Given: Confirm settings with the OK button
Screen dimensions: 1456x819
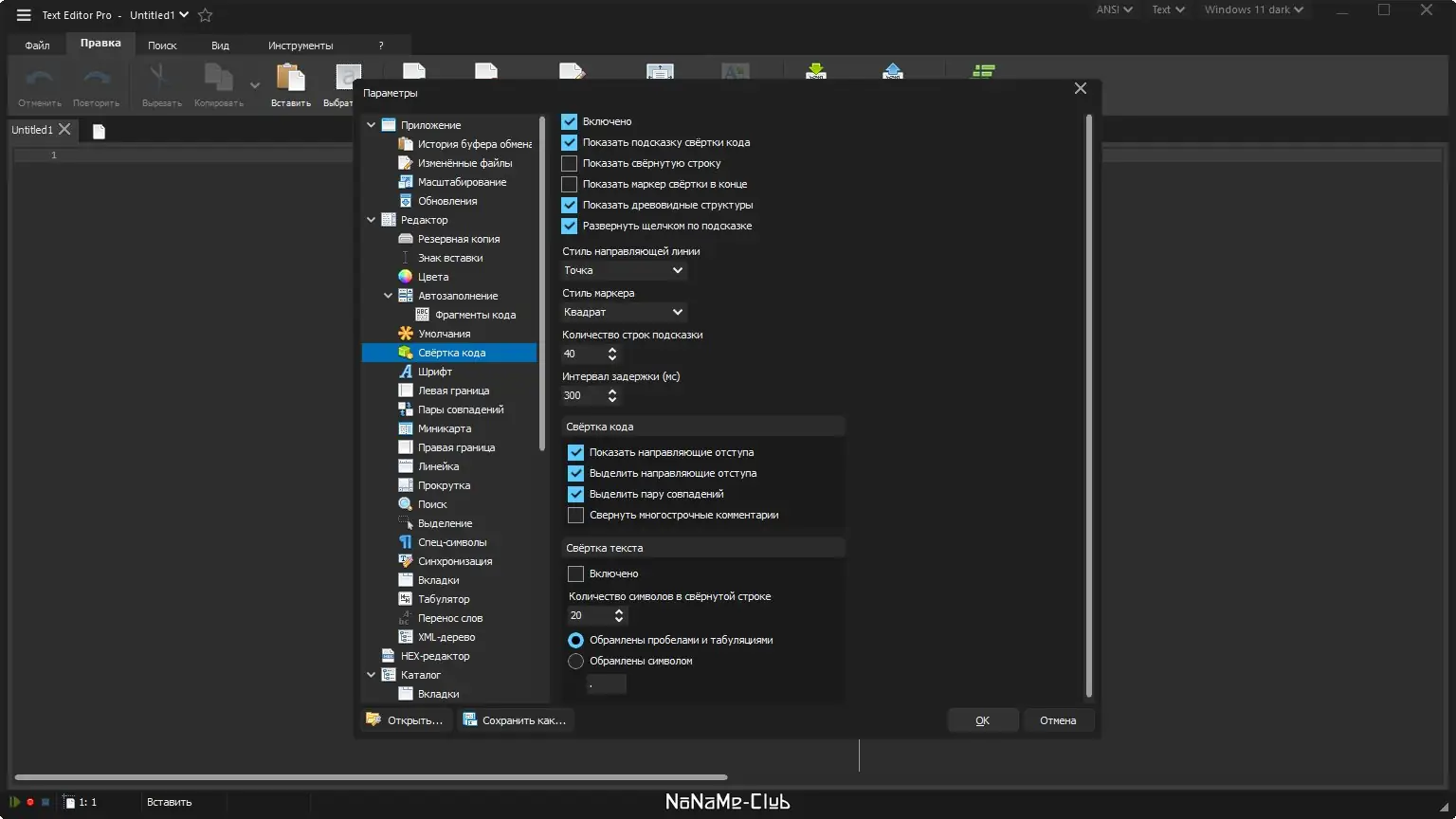Looking at the screenshot, I should pyautogui.click(x=983, y=720).
